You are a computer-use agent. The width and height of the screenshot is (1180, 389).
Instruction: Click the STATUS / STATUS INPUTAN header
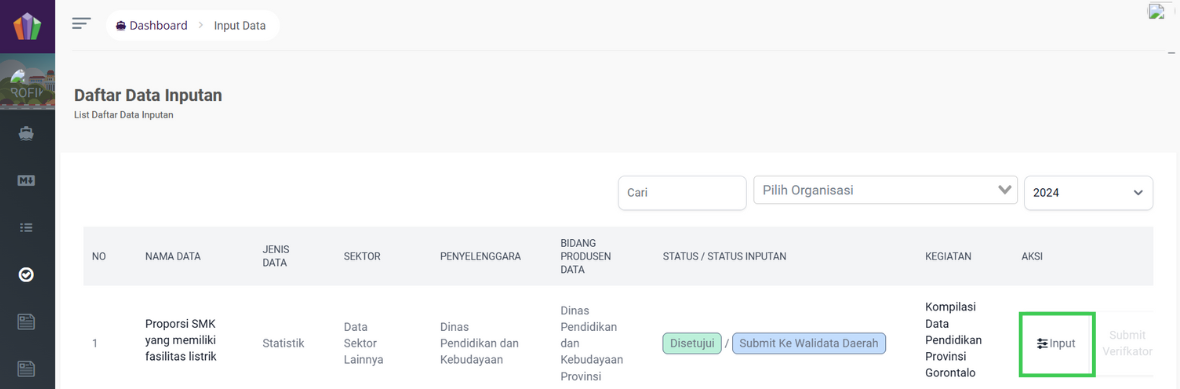(724, 256)
